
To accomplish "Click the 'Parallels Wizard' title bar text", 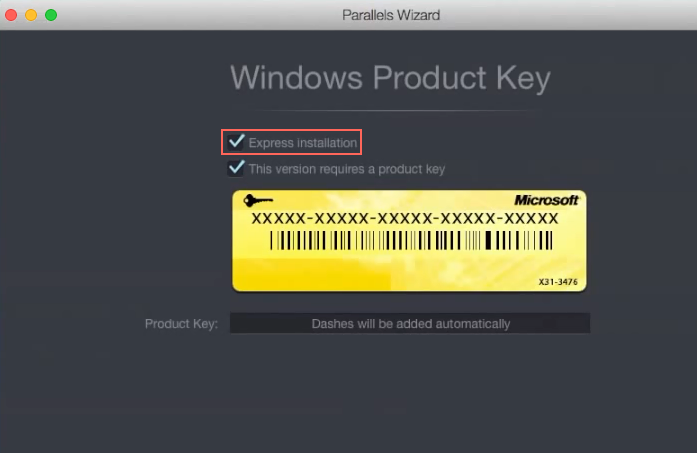I will tap(390, 15).
